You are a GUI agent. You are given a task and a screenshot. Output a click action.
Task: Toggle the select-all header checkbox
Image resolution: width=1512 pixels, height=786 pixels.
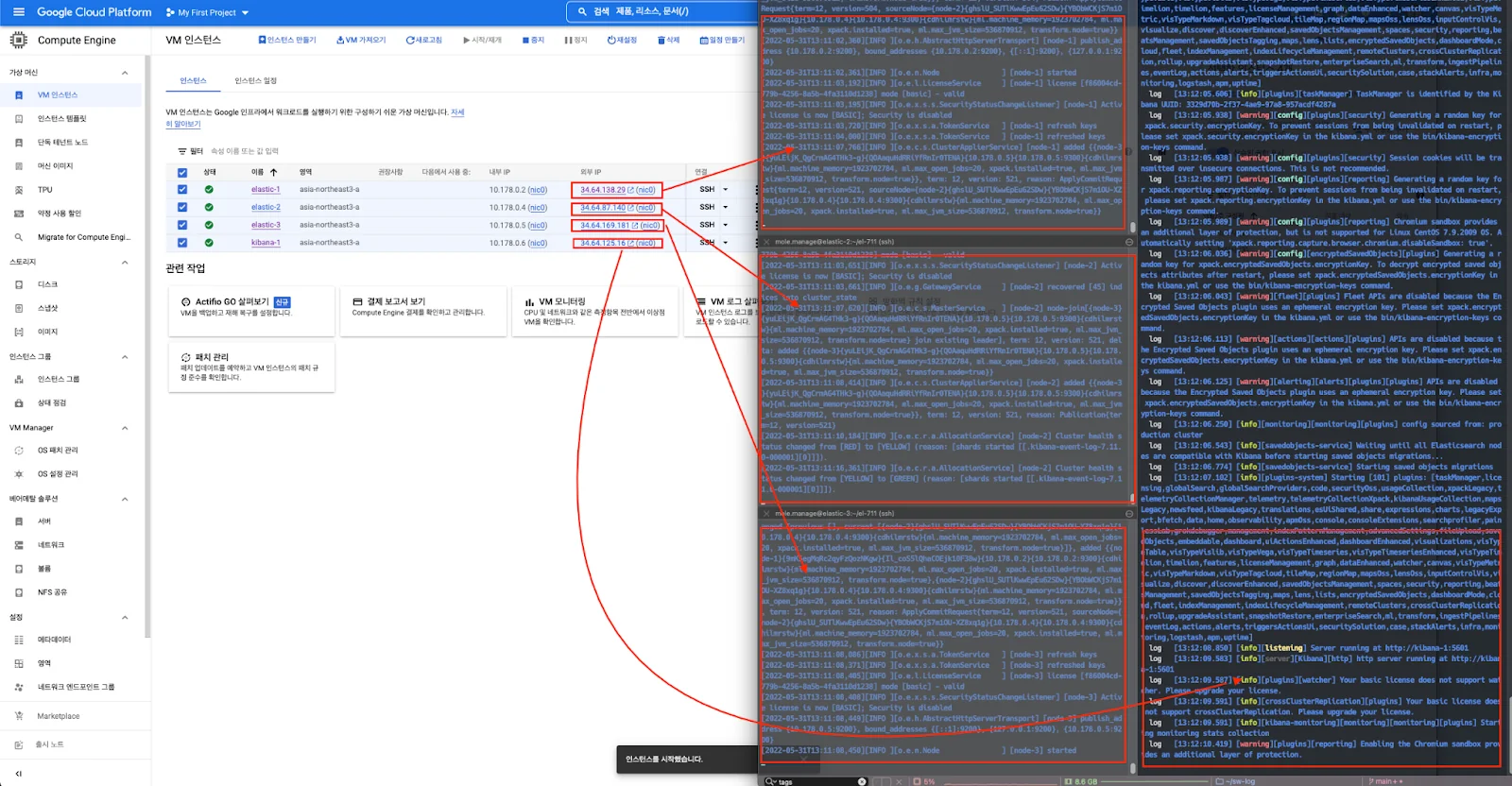pos(182,173)
